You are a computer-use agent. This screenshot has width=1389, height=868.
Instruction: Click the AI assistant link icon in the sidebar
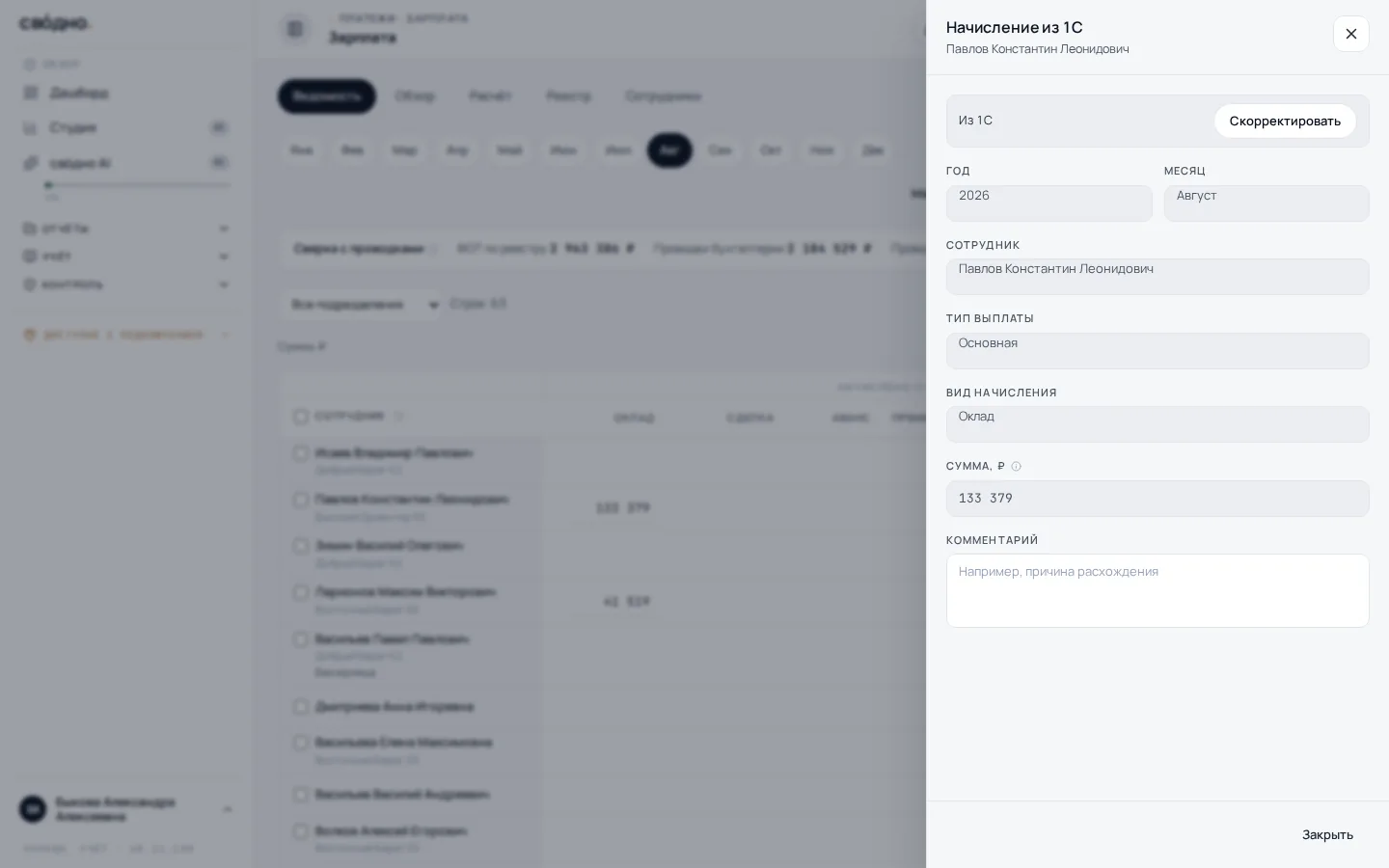[31, 163]
